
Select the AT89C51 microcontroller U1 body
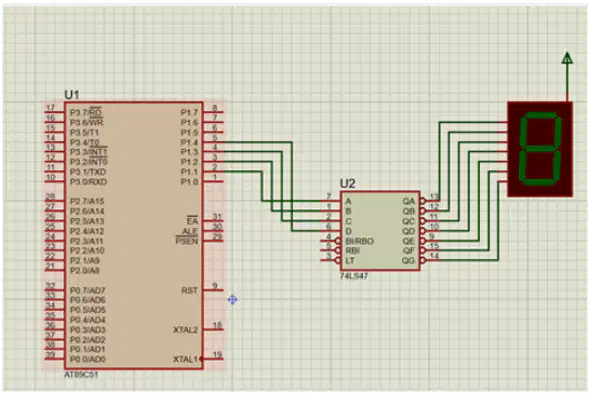pyautogui.click(x=134, y=235)
